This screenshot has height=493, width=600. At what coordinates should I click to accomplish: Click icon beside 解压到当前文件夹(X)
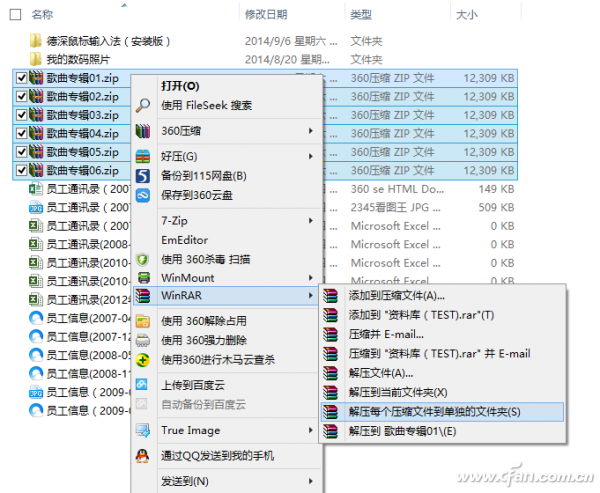331,392
